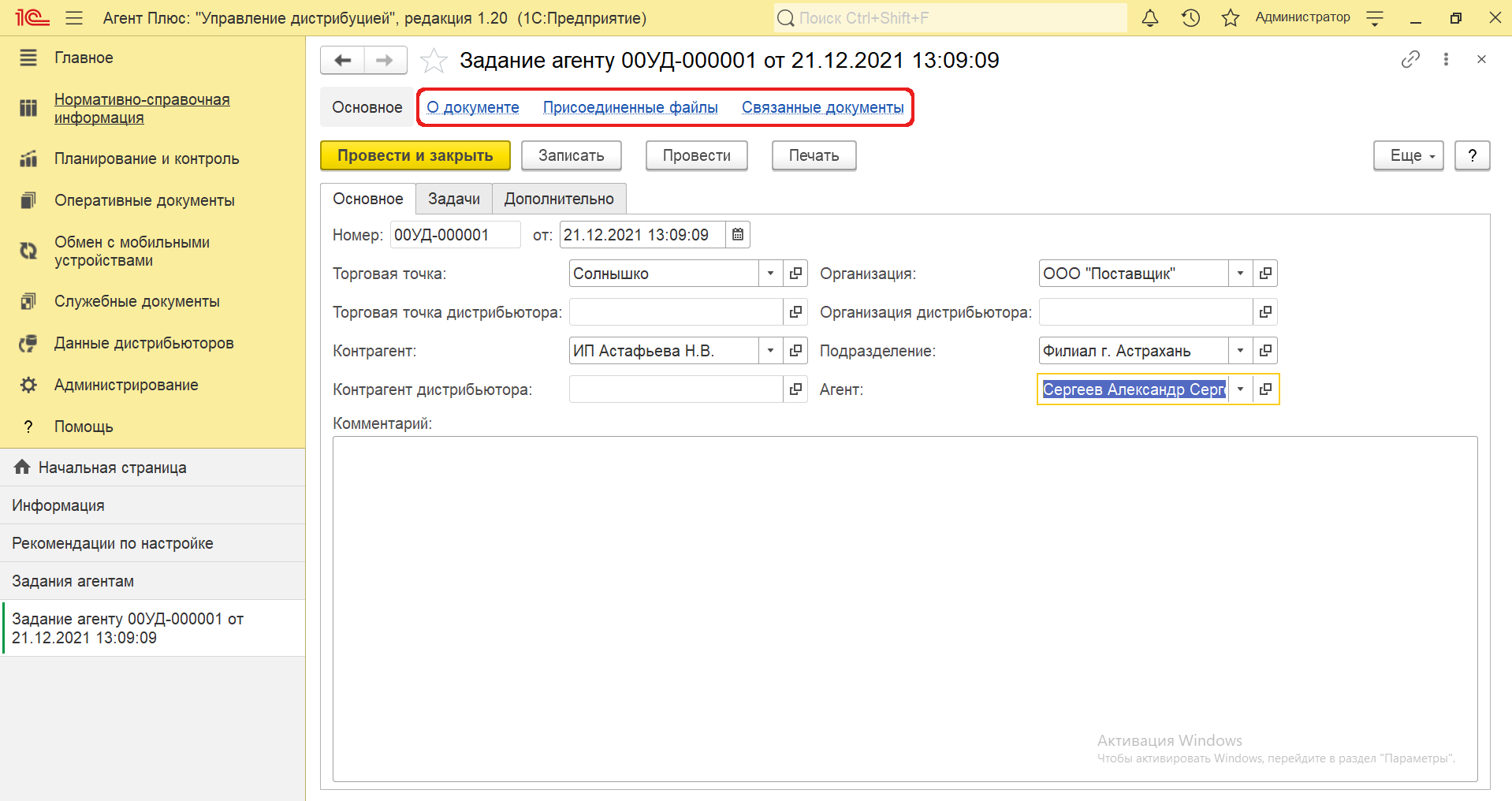Expand Торговая точка dropdown list

click(x=770, y=273)
